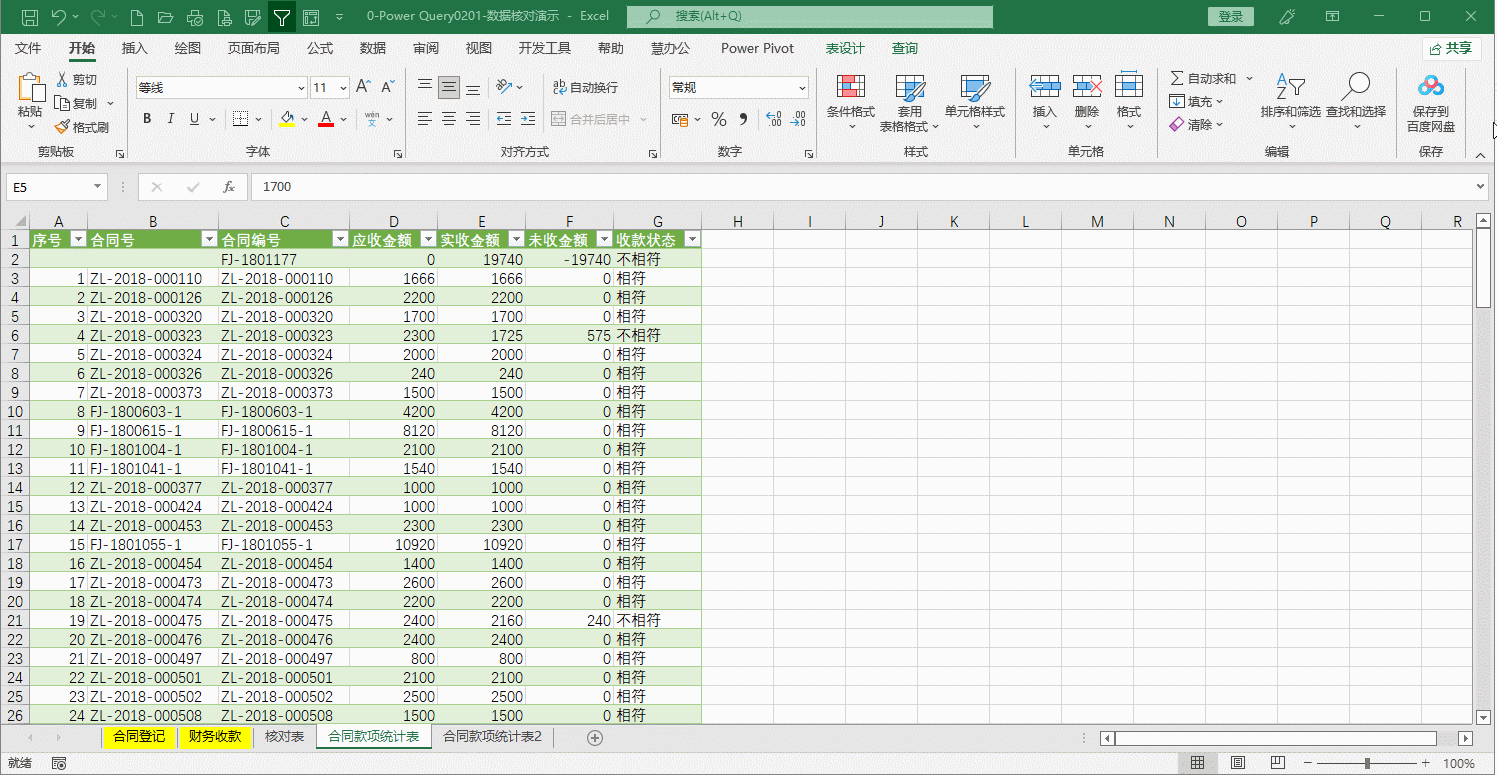Open 单元格样式 cell styles

click(x=975, y=102)
